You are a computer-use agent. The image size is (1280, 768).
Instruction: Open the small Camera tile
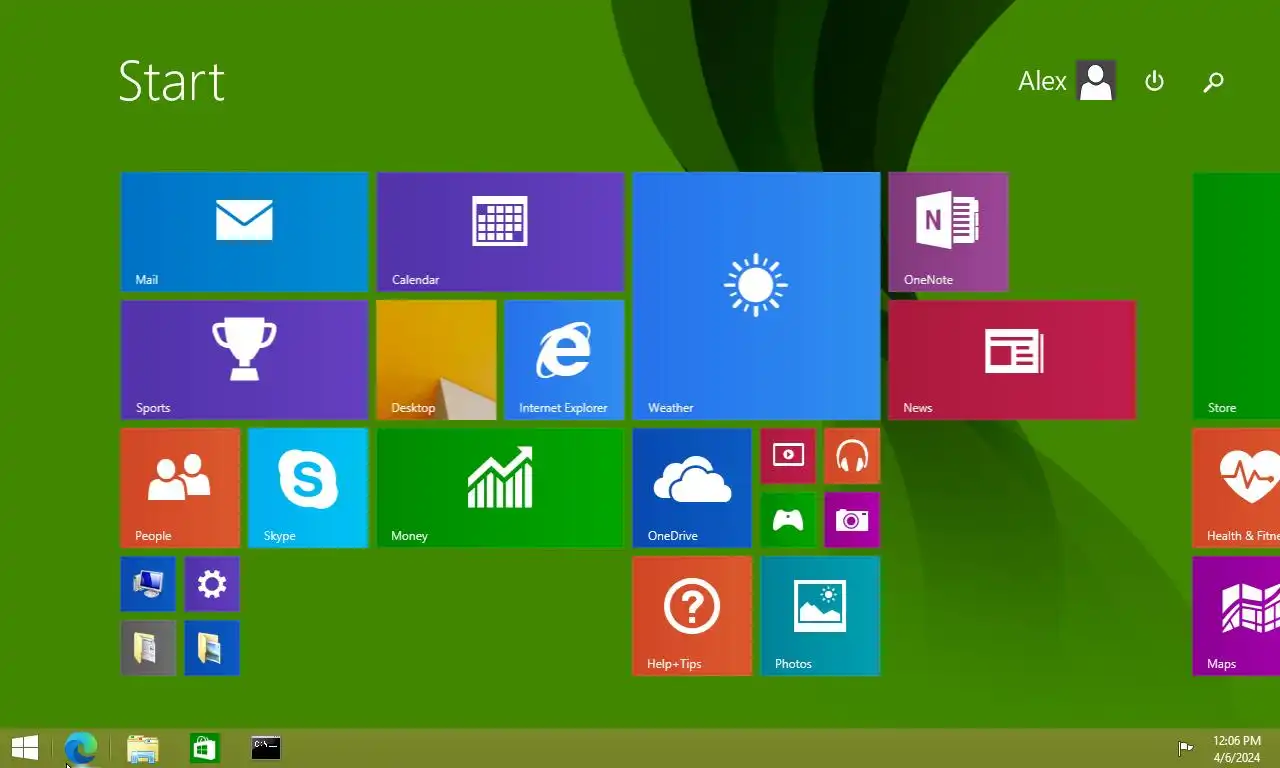pos(852,520)
